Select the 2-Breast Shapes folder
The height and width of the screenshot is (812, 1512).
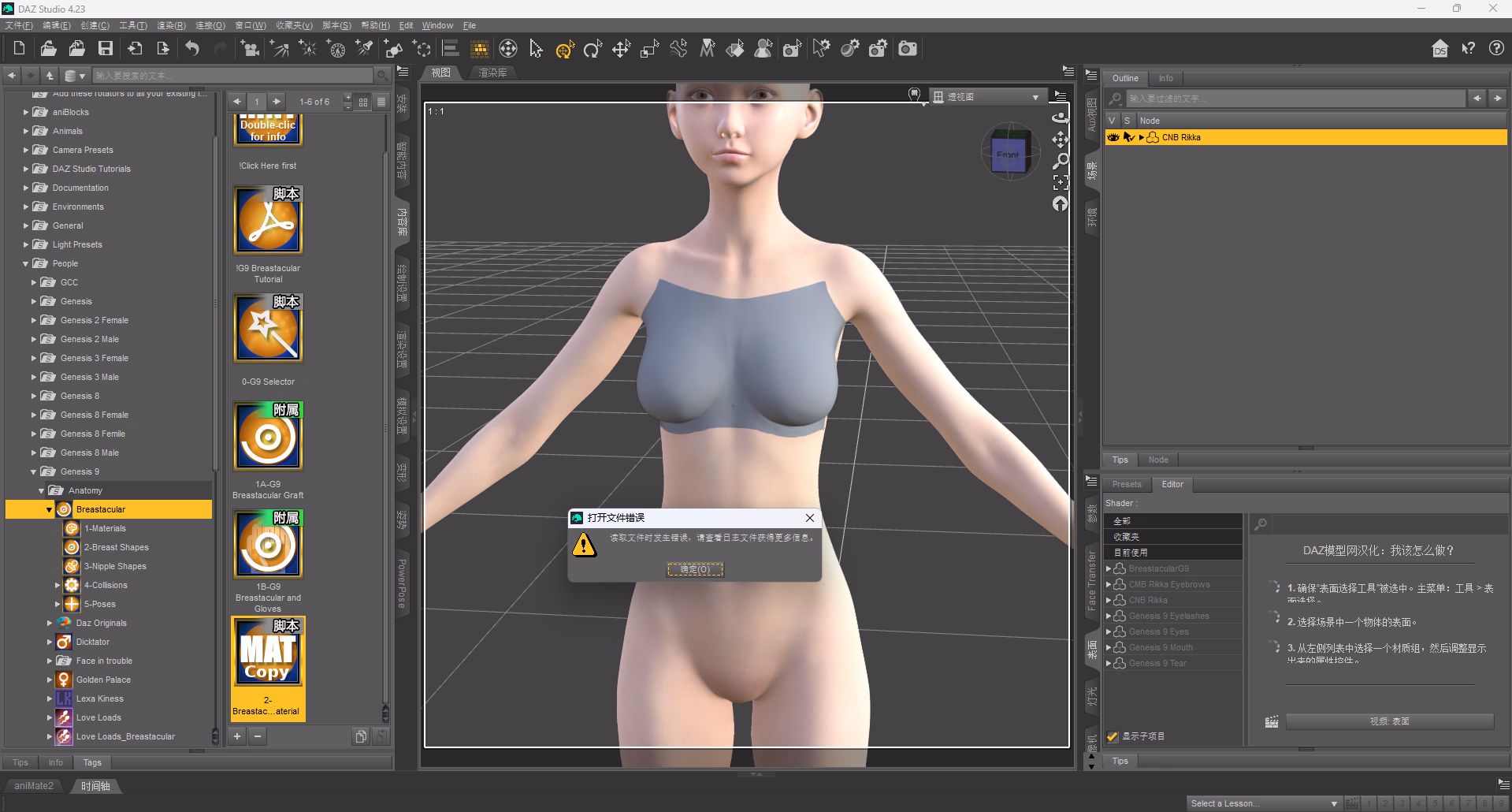117,547
